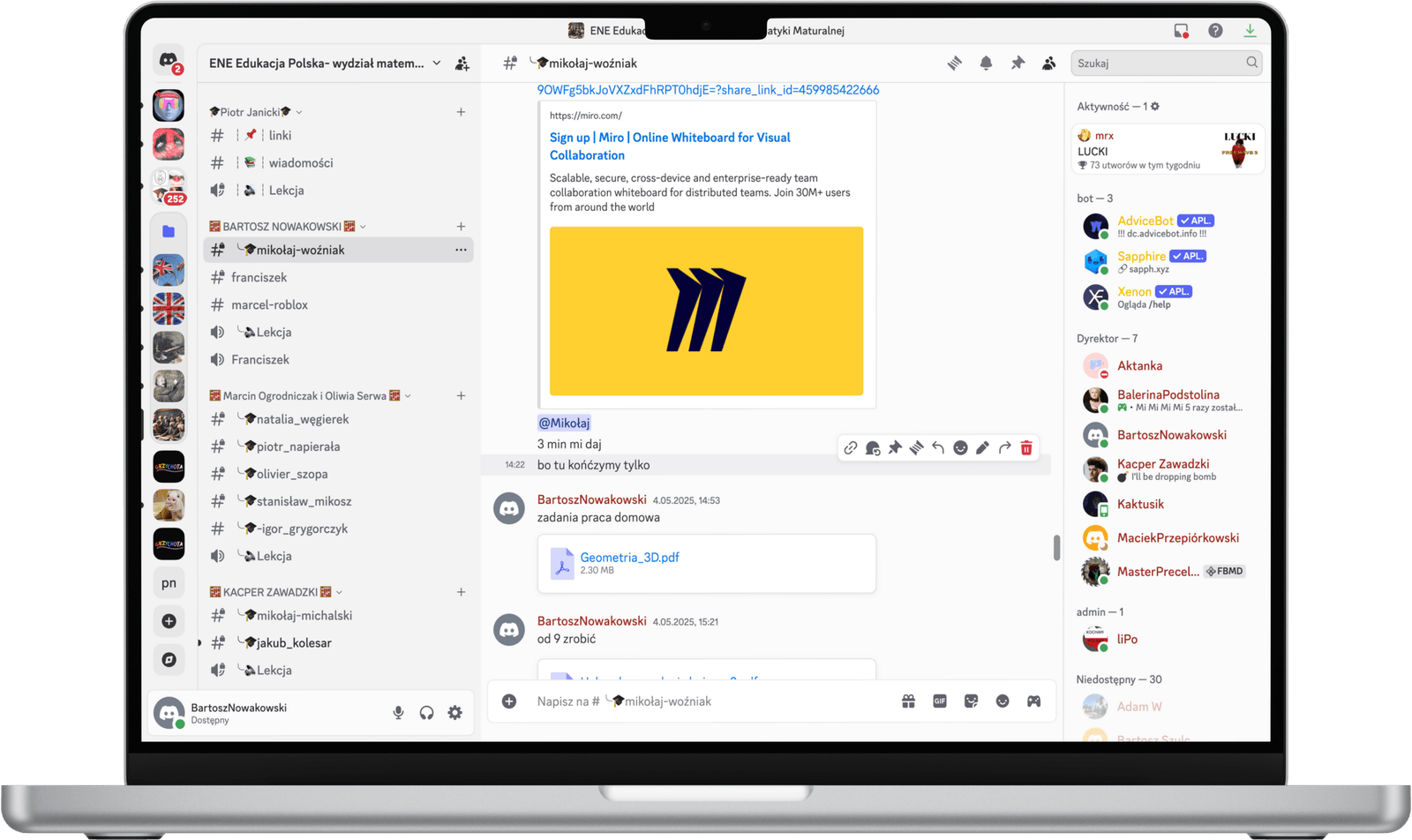Toggle headphones deafen in user panel
The width and height of the screenshot is (1412, 840).
(x=426, y=713)
